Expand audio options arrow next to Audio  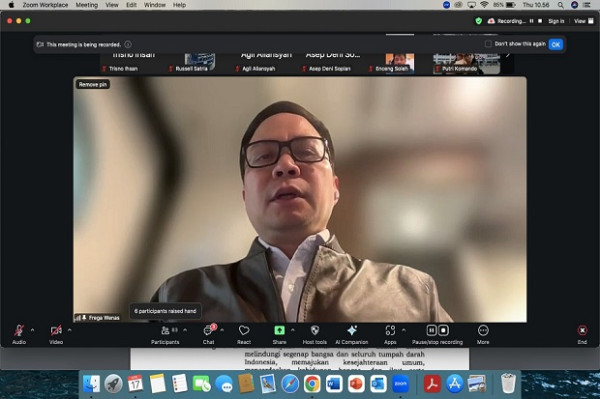[x=32, y=330]
